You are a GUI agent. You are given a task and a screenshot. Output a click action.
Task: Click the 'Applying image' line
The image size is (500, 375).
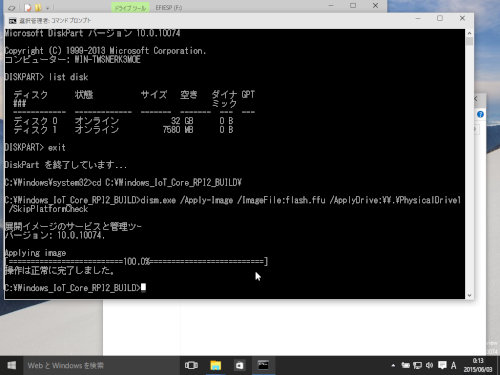coord(35,253)
